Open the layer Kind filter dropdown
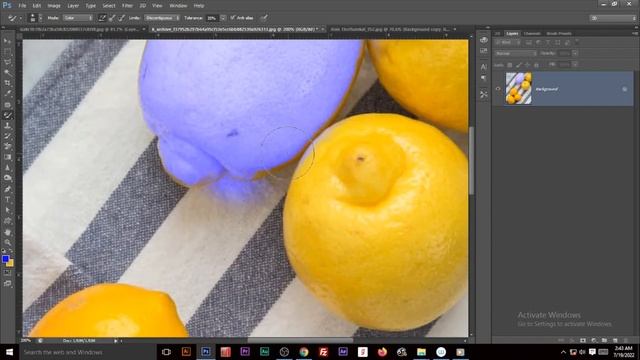Image resolution: width=640 pixels, height=360 pixels. (508, 42)
